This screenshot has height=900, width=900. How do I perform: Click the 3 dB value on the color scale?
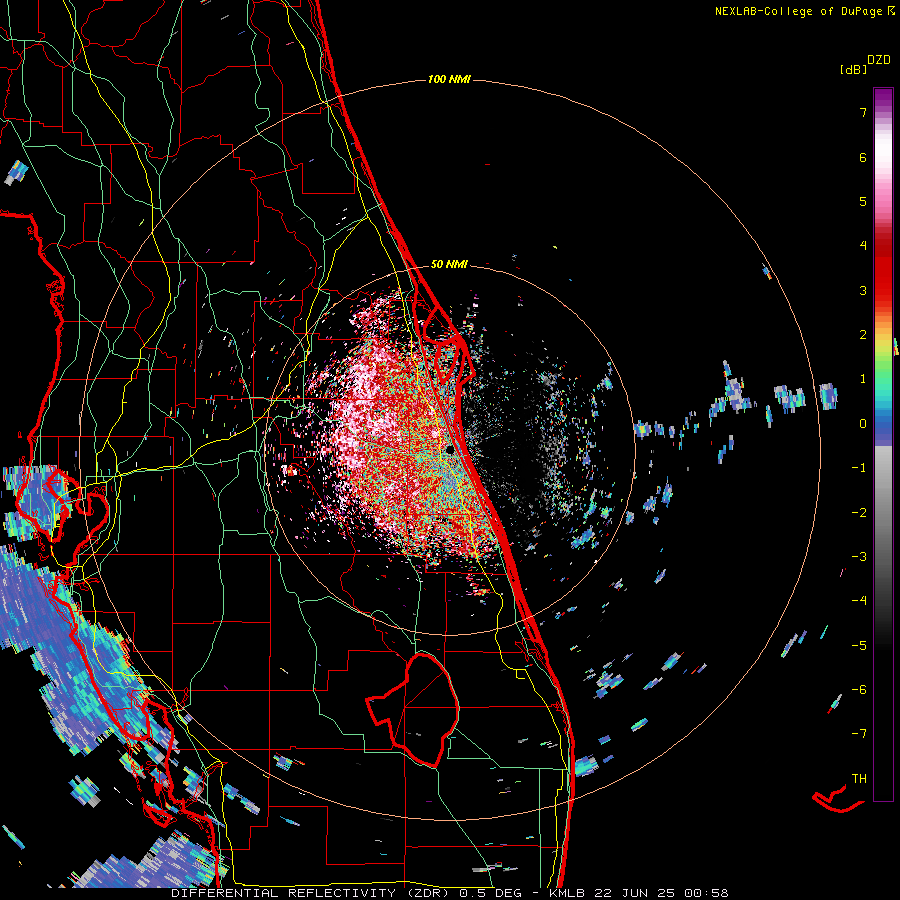click(863, 290)
